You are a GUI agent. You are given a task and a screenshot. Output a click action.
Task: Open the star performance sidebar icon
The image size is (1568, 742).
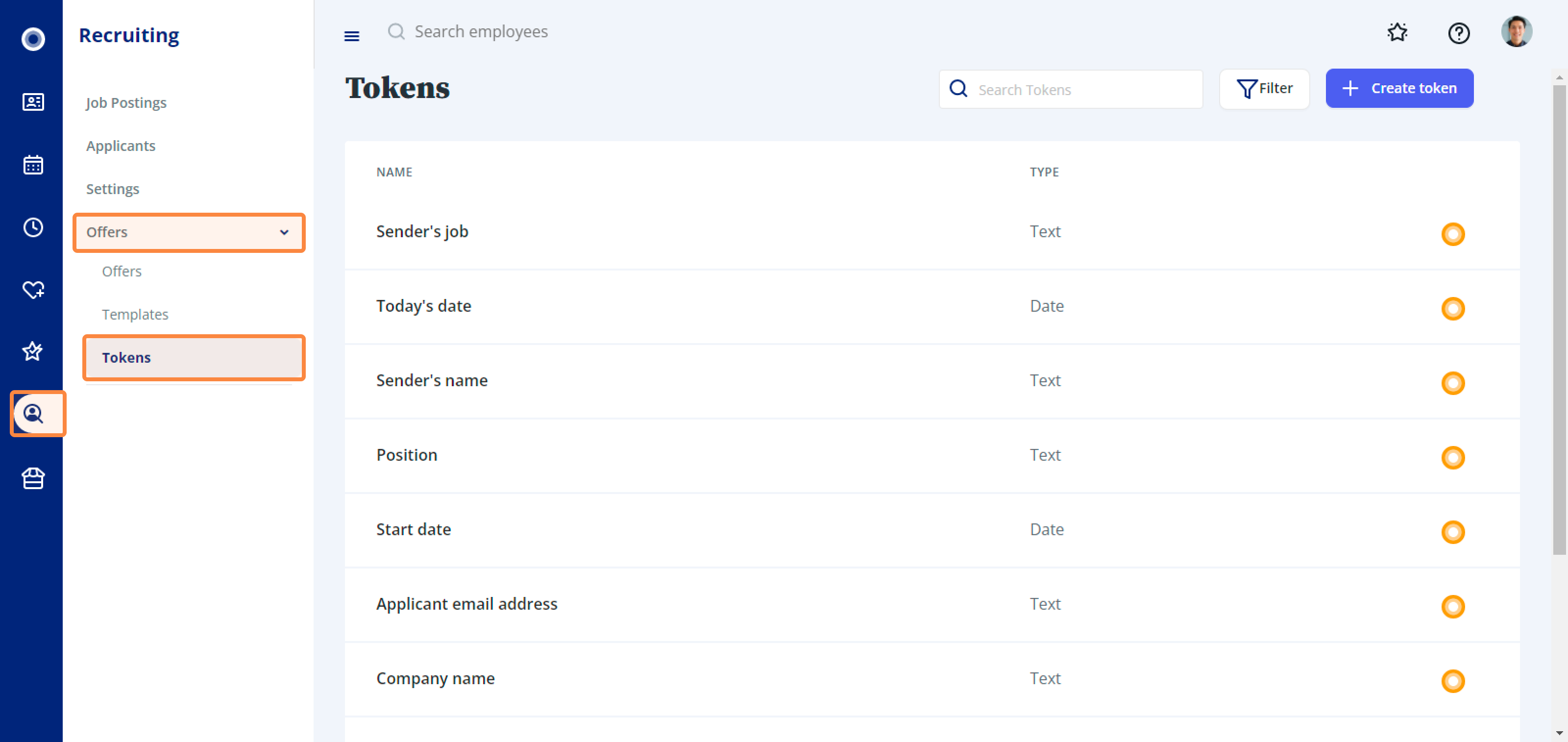(x=33, y=350)
